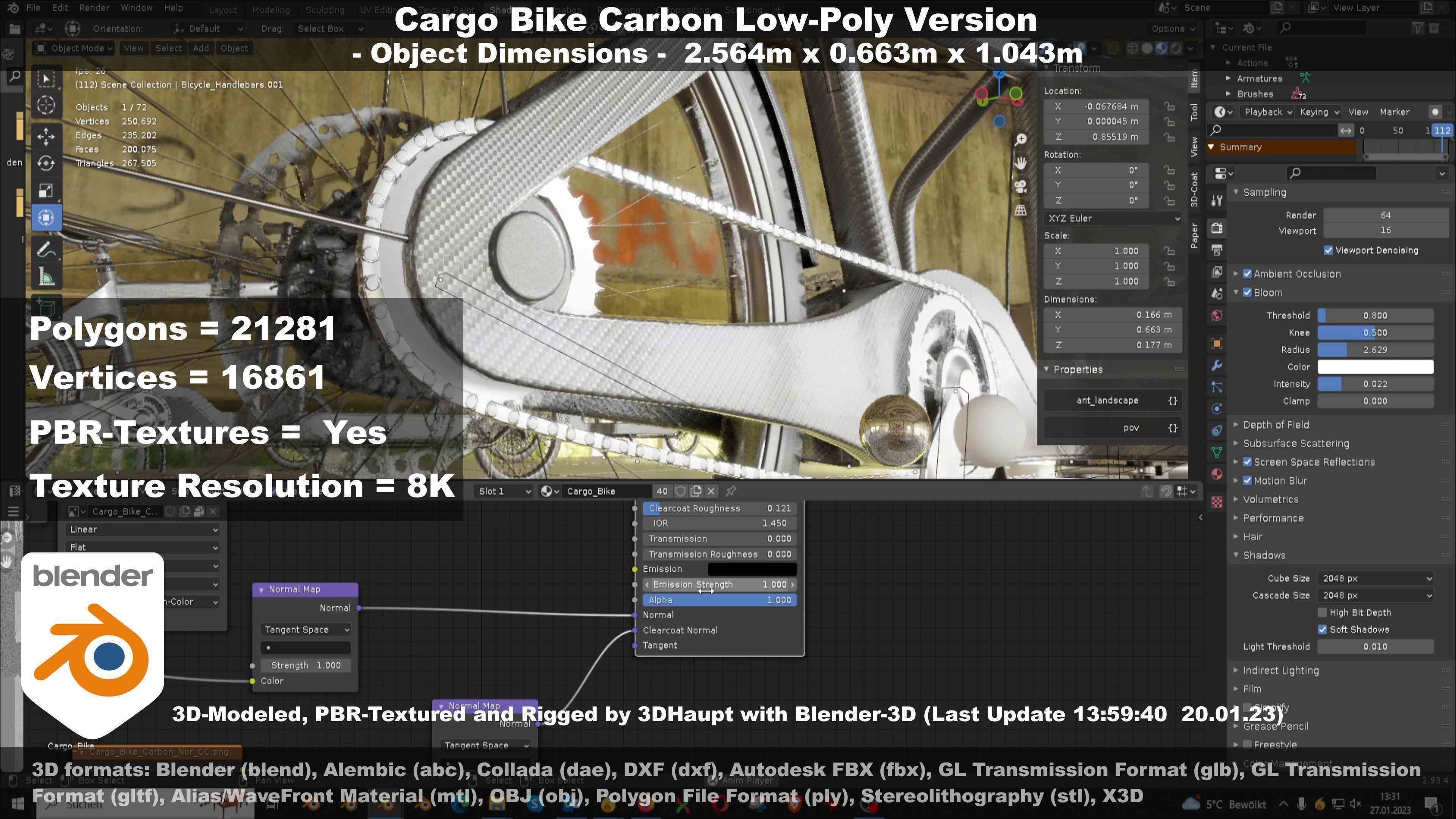Screen dimensions: 1456x819
Task: Choose the Rotate tool
Action: click(46, 163)
